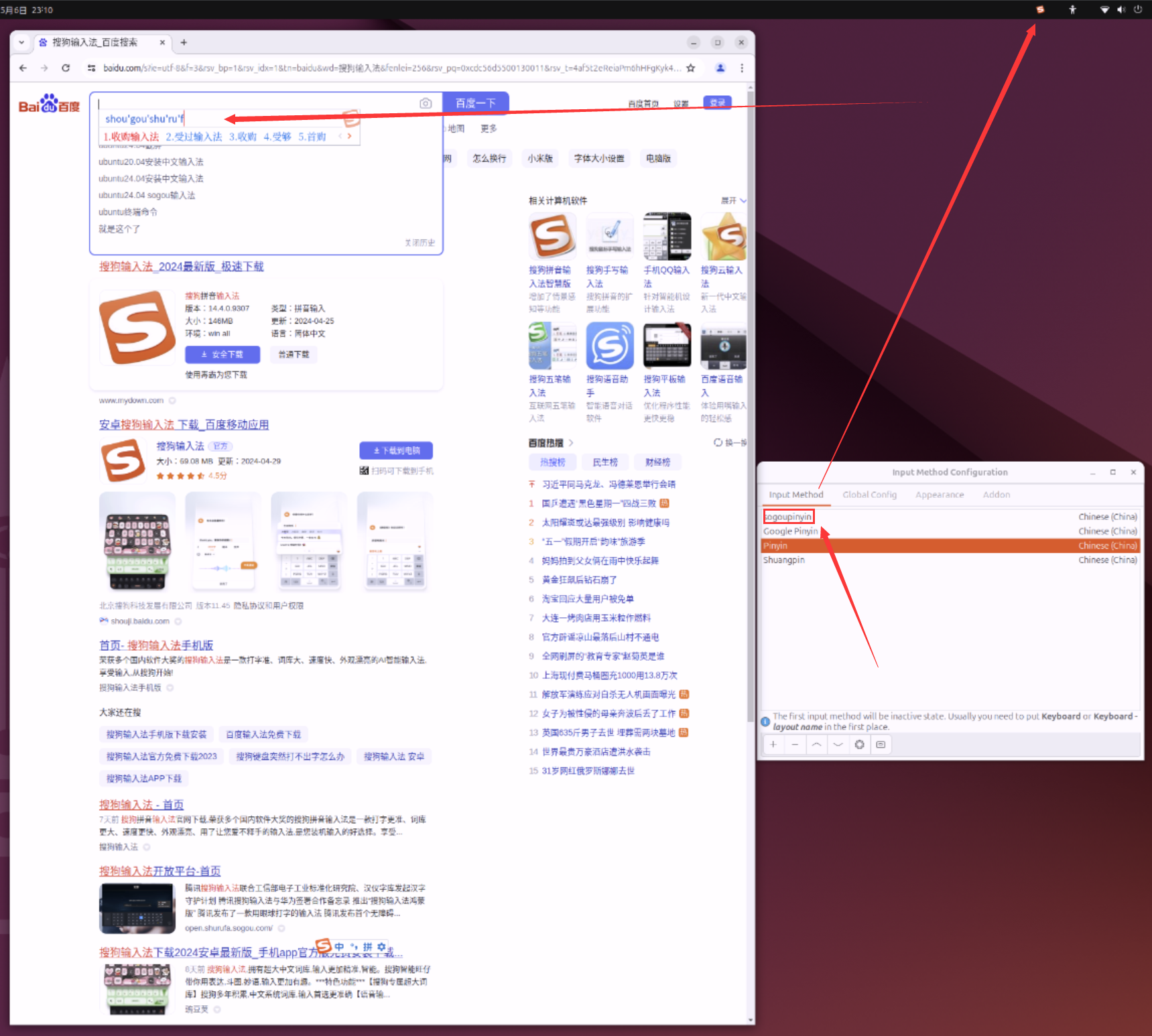Close the 搜狗输入法_百度搜索 tab
The height and width of the screenshot is (1036, 1152).
tap(162, 42)
